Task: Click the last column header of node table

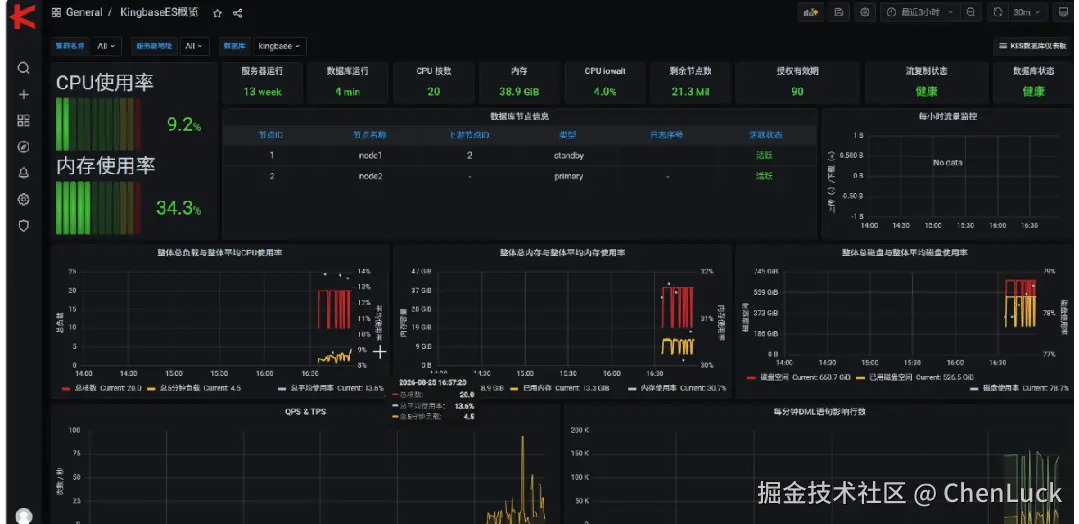Action: coord(765,135)
